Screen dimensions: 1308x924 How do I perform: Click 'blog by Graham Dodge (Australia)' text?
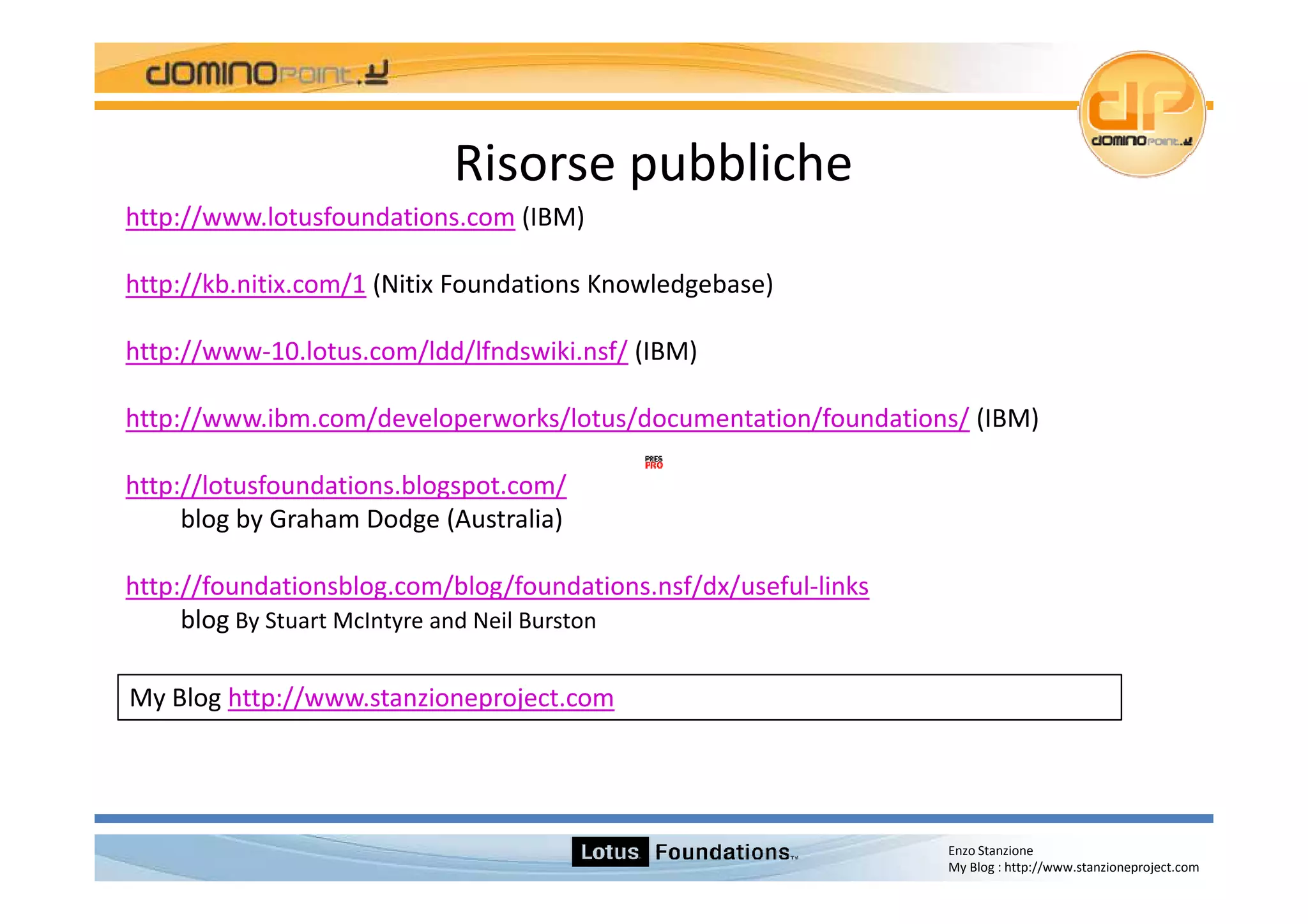(x=372, y=519)
